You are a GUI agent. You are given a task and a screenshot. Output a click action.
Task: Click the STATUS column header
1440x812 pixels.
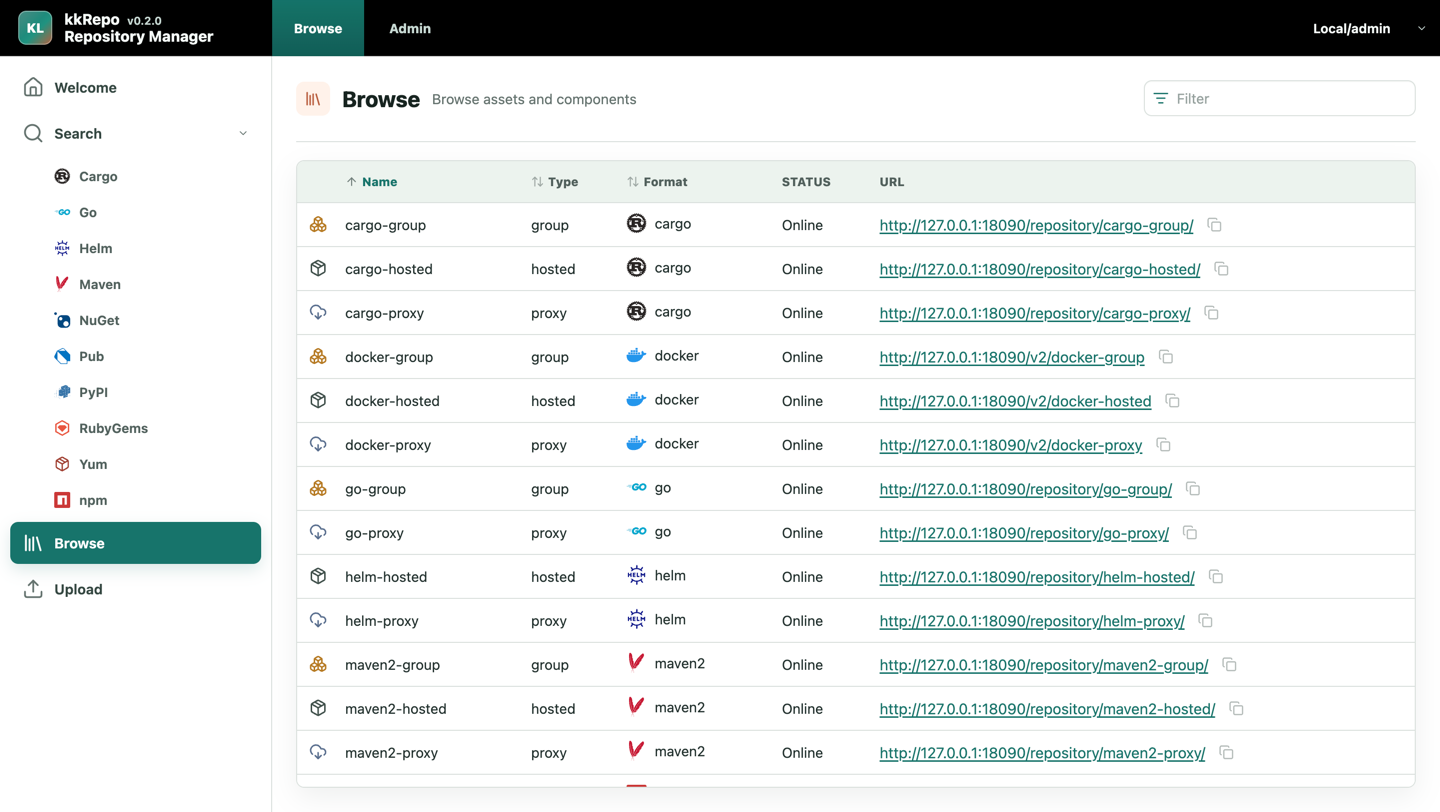(806, 182)
